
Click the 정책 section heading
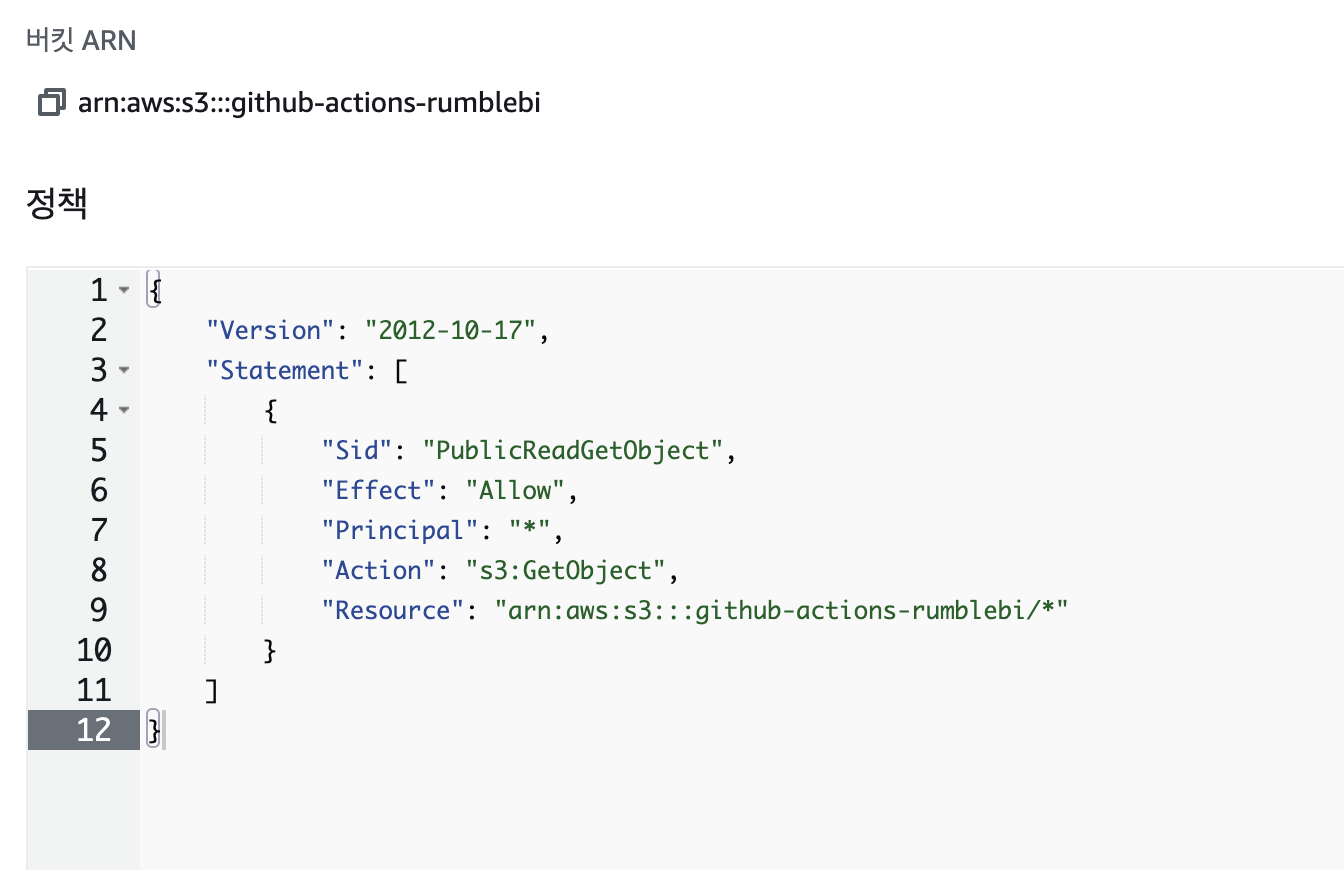57,203
